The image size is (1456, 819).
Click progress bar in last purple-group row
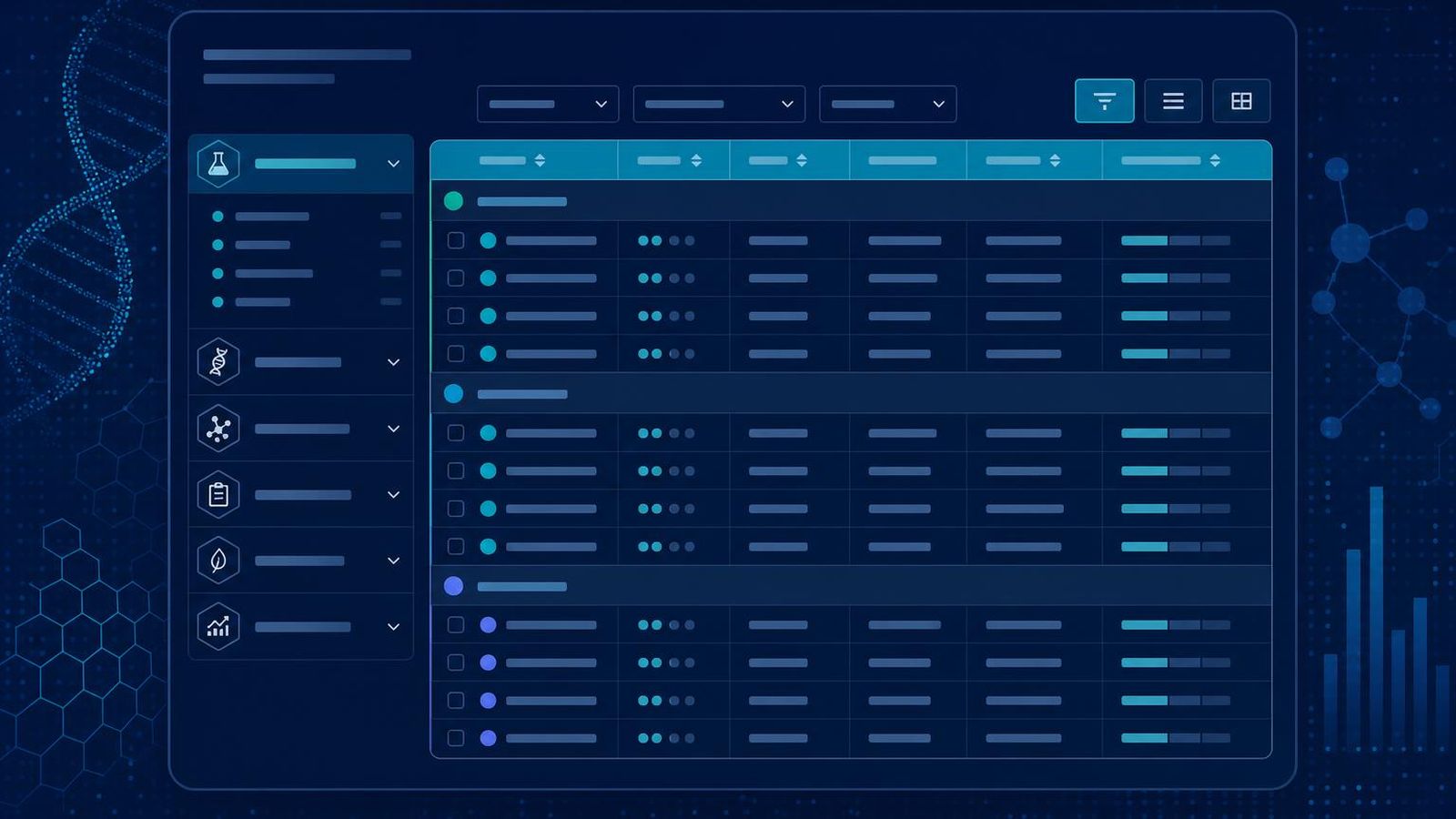point(1176,738)
